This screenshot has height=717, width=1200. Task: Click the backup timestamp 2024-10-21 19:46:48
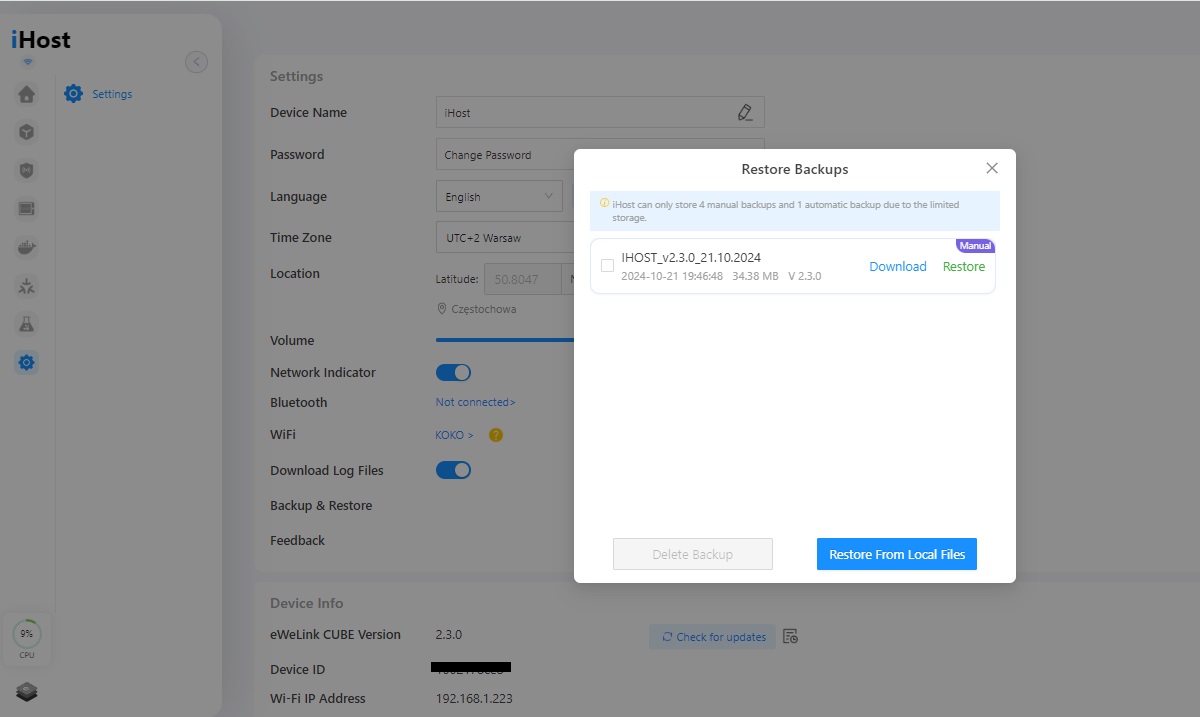tap(672, 276)
